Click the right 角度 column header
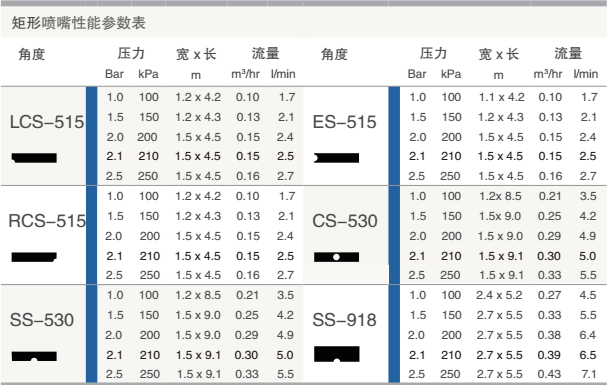608x386 pixels. 334,54
